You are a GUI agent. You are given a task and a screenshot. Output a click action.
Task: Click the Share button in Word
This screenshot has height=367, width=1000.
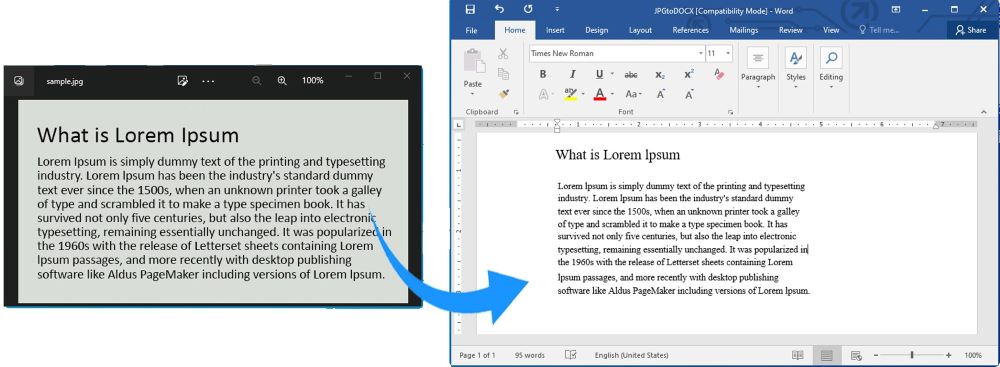[x=971, y=30]
